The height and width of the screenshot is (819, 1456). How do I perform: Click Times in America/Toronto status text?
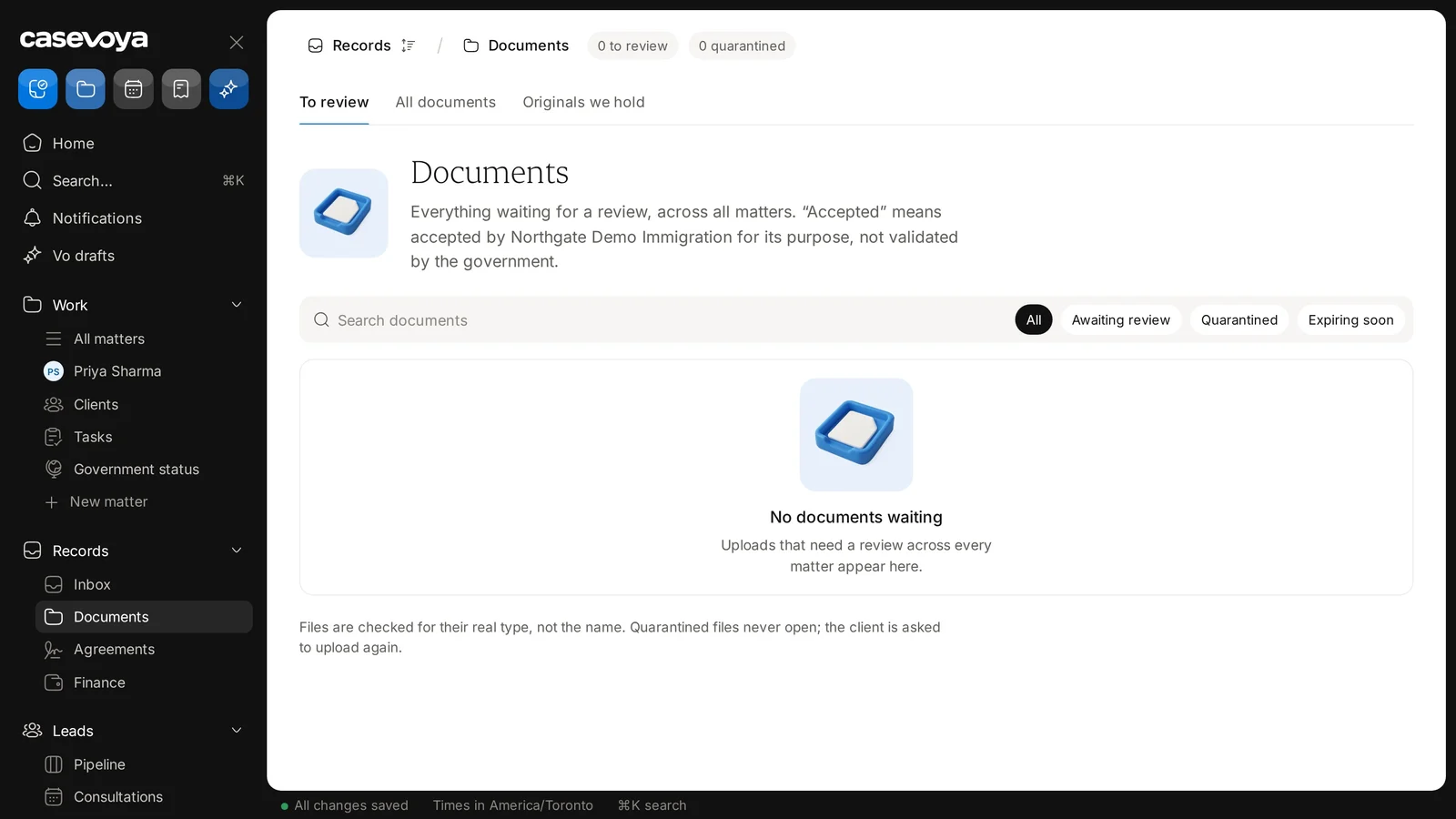pyautogui.click(x=513, y=805)
